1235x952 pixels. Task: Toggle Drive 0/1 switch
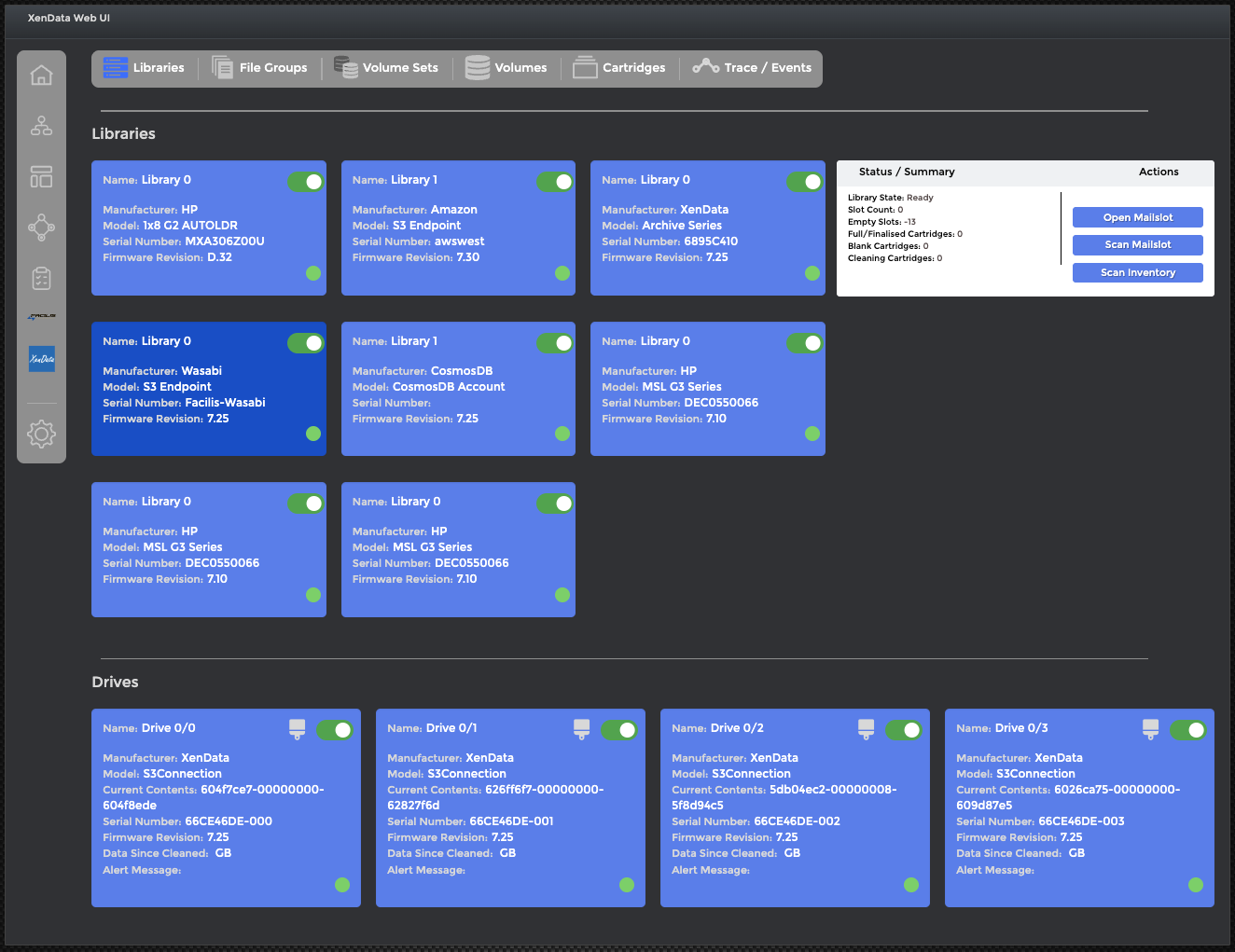pos(619,730)
